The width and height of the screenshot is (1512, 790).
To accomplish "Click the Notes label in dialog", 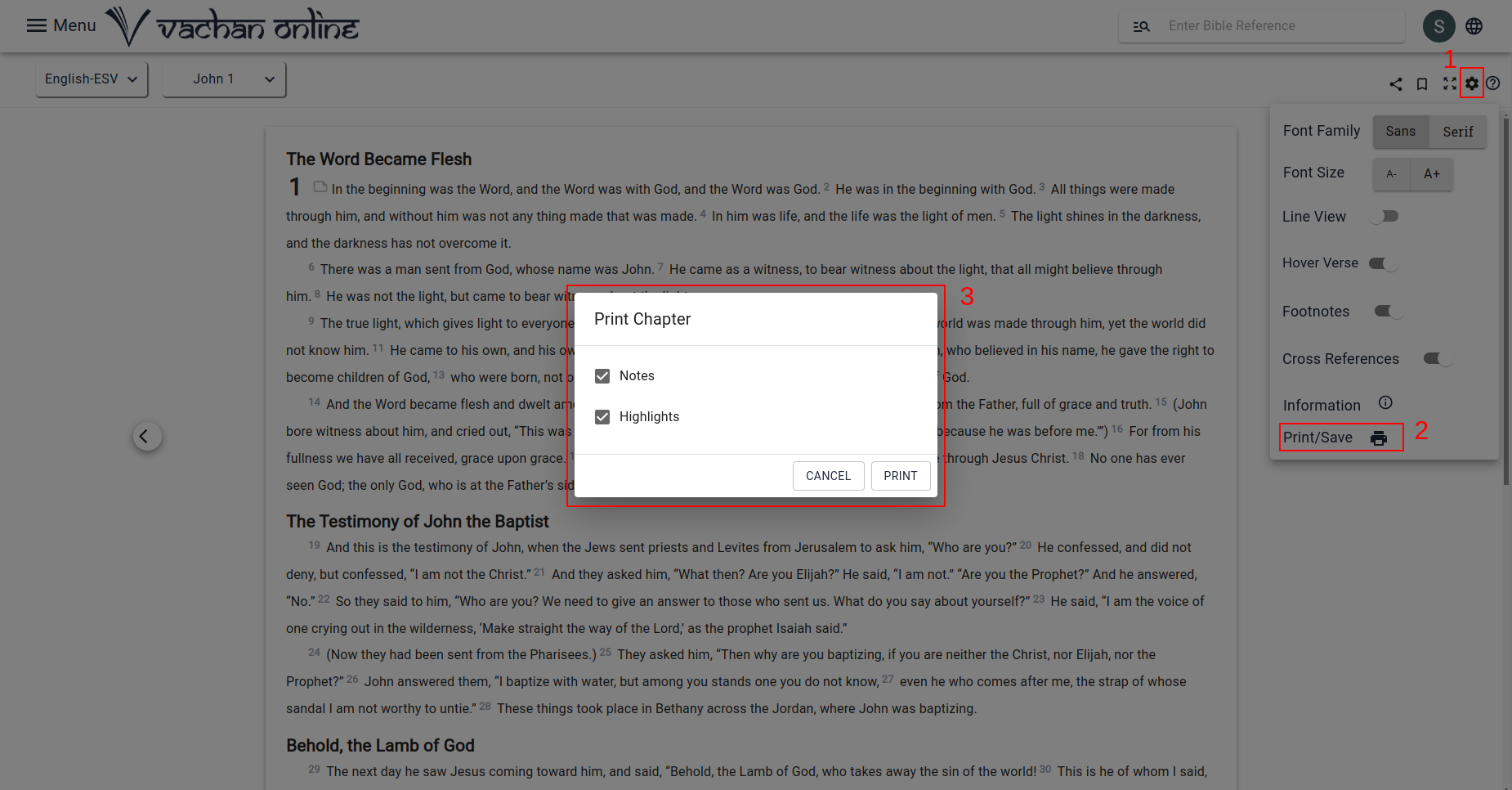I will coord(637,376).
